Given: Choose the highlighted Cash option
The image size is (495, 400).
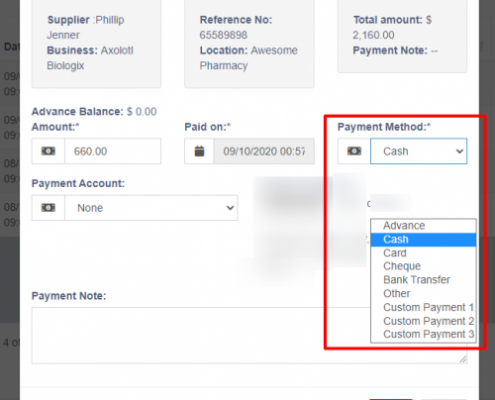Looking at the screenshot, I should (423, 240).
